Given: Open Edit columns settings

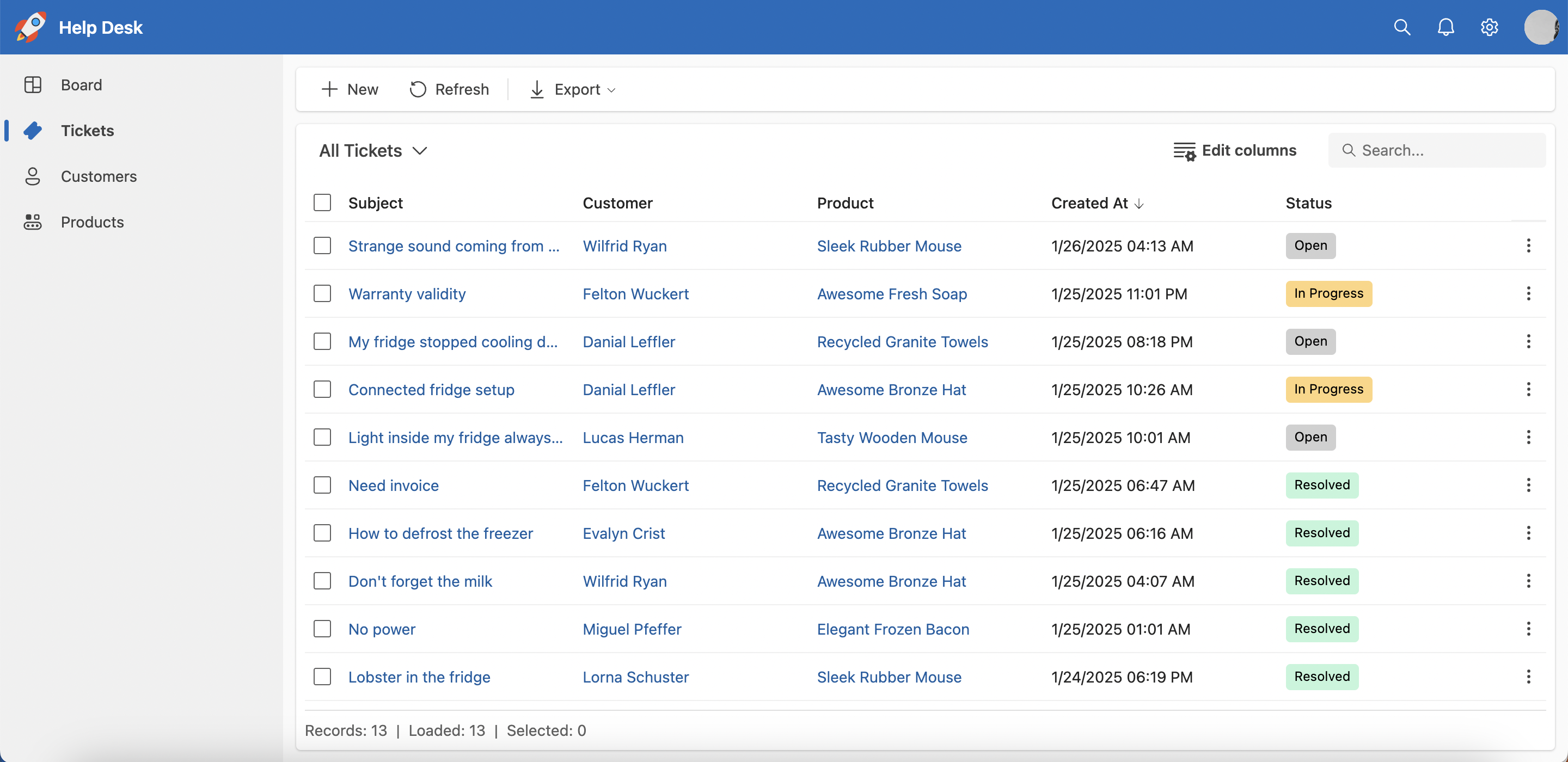Looking at the screenshot, I should [x=1234, y=150].
